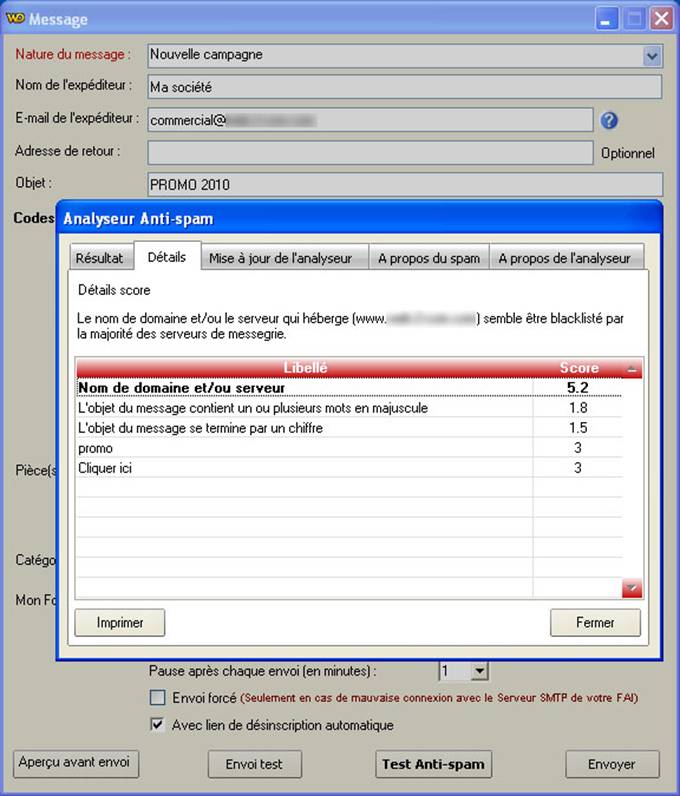Click the Test Anti-spam button
680x796 pixels.
tap(433, 764)
